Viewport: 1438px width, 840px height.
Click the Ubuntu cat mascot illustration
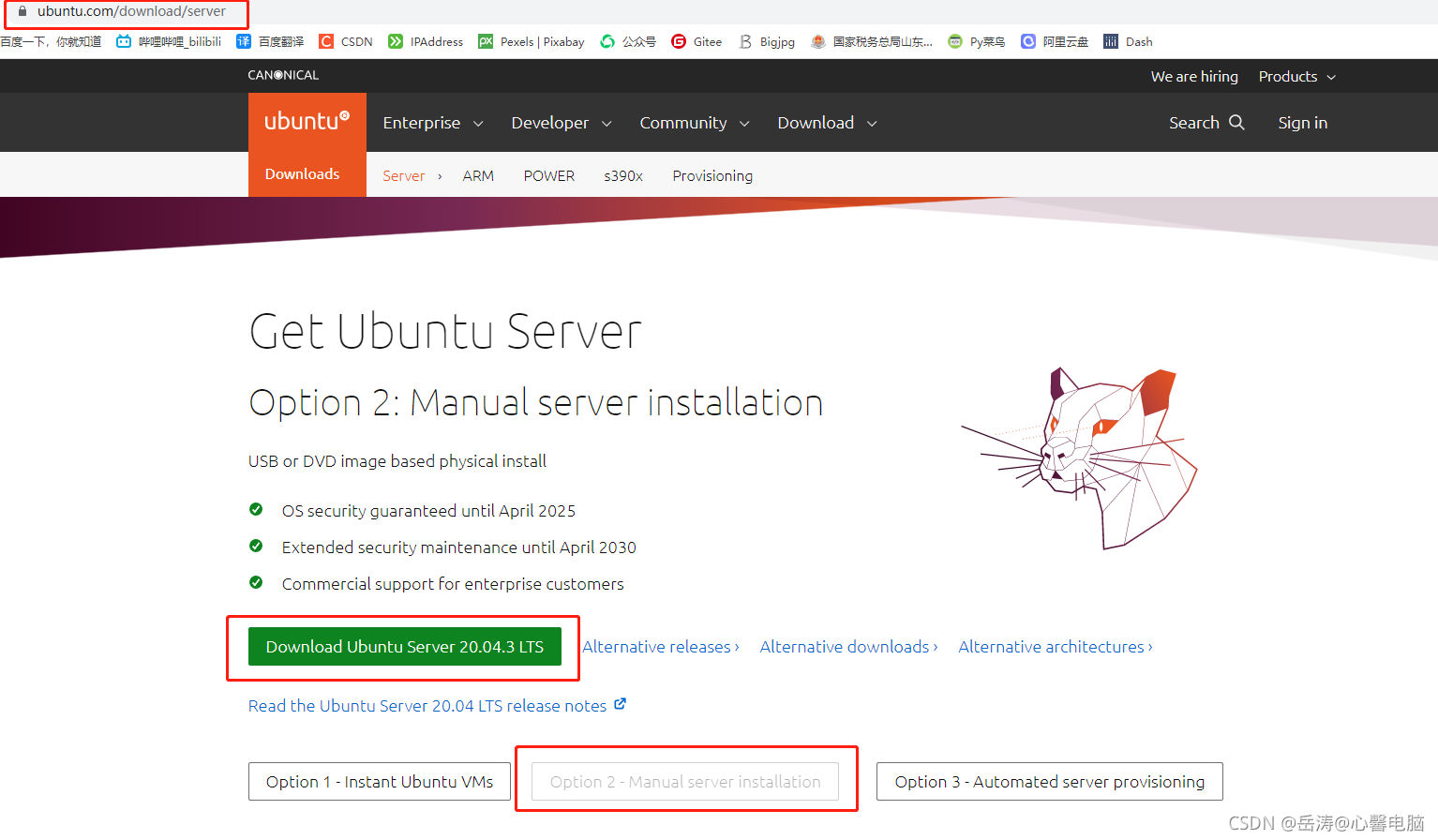(1080, 457)
